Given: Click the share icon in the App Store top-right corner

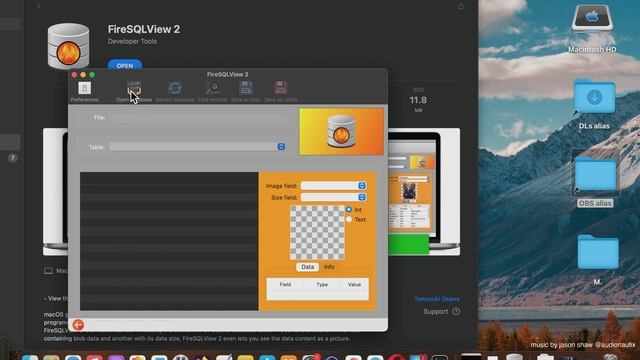Looking at the screenshot, I should 460,6.
